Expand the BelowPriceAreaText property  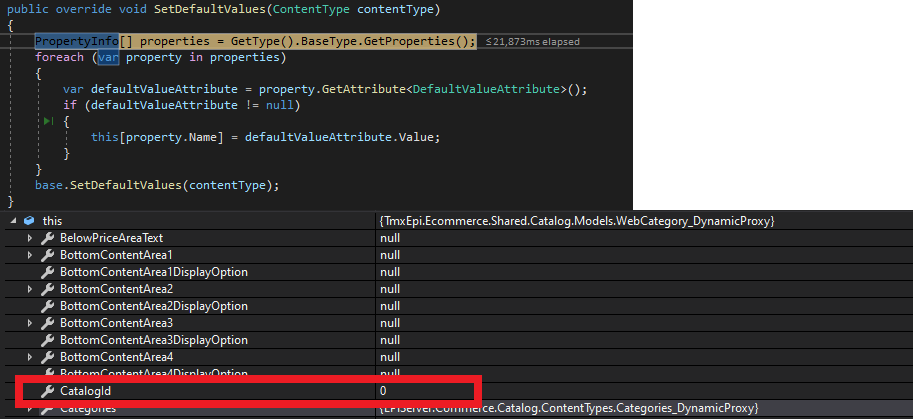(x=30, y=238)
